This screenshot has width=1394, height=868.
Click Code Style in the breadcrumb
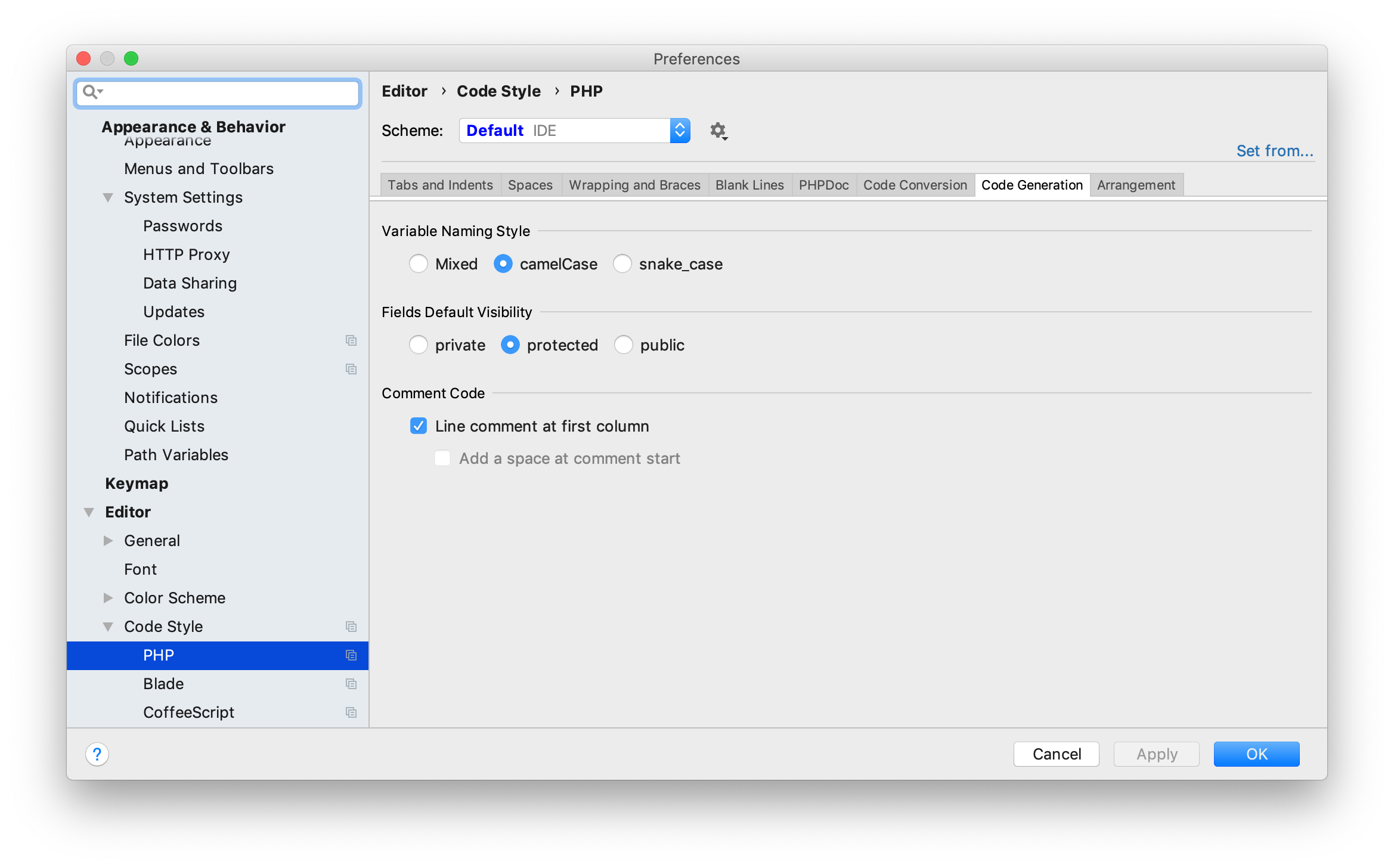(x=498, y=91)
